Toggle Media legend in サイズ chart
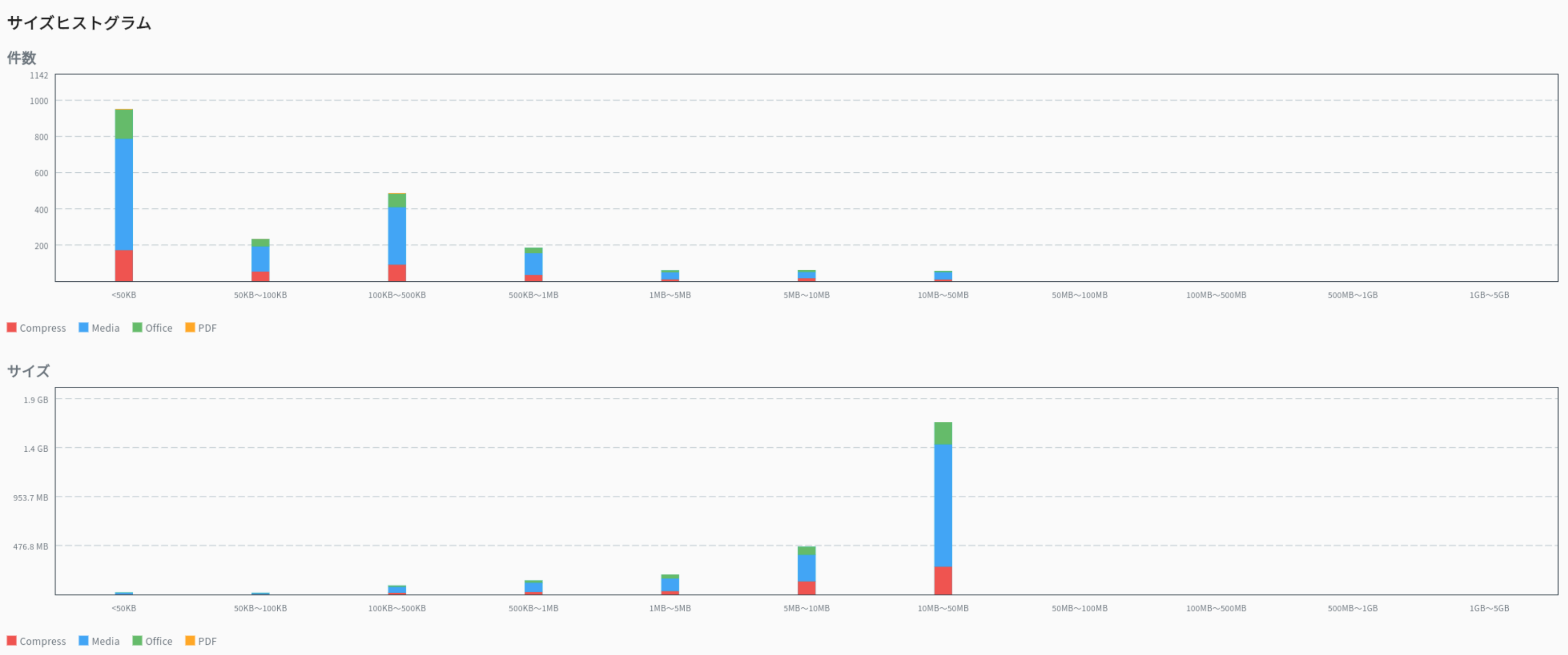The height and width of the screenshot is (655, 1568). 99,641
